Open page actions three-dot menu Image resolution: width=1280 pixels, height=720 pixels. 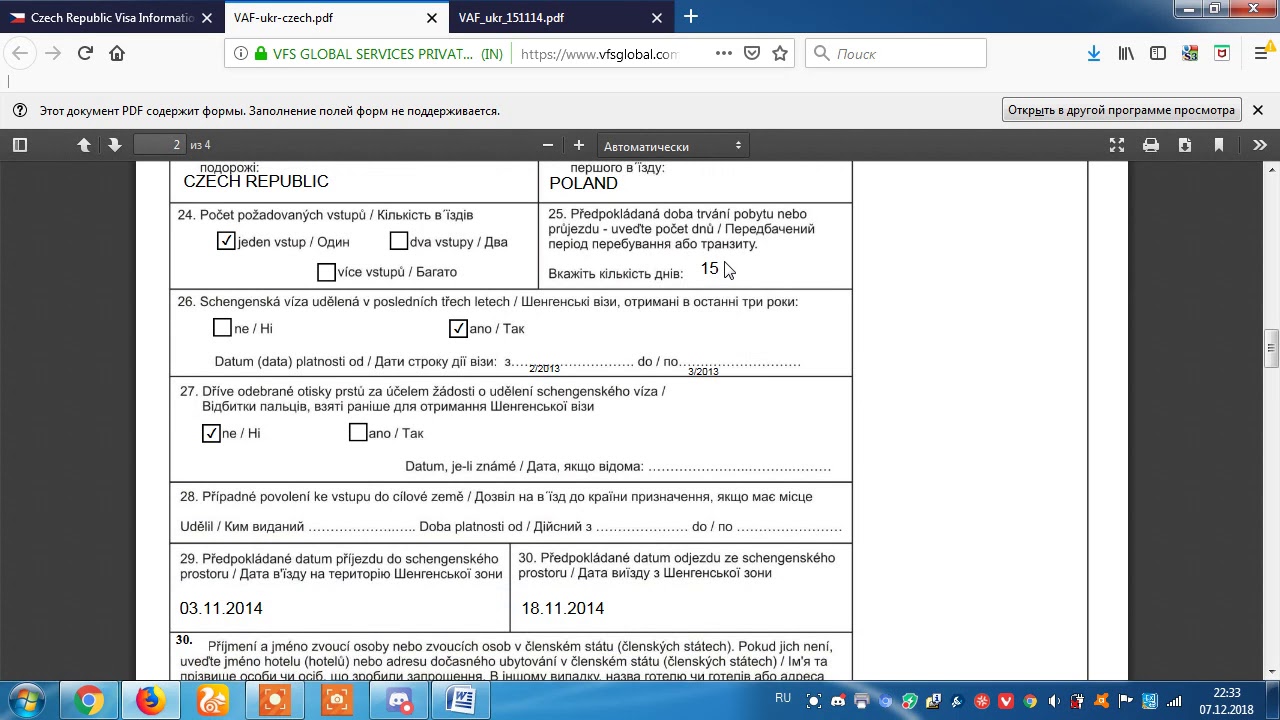723,54
